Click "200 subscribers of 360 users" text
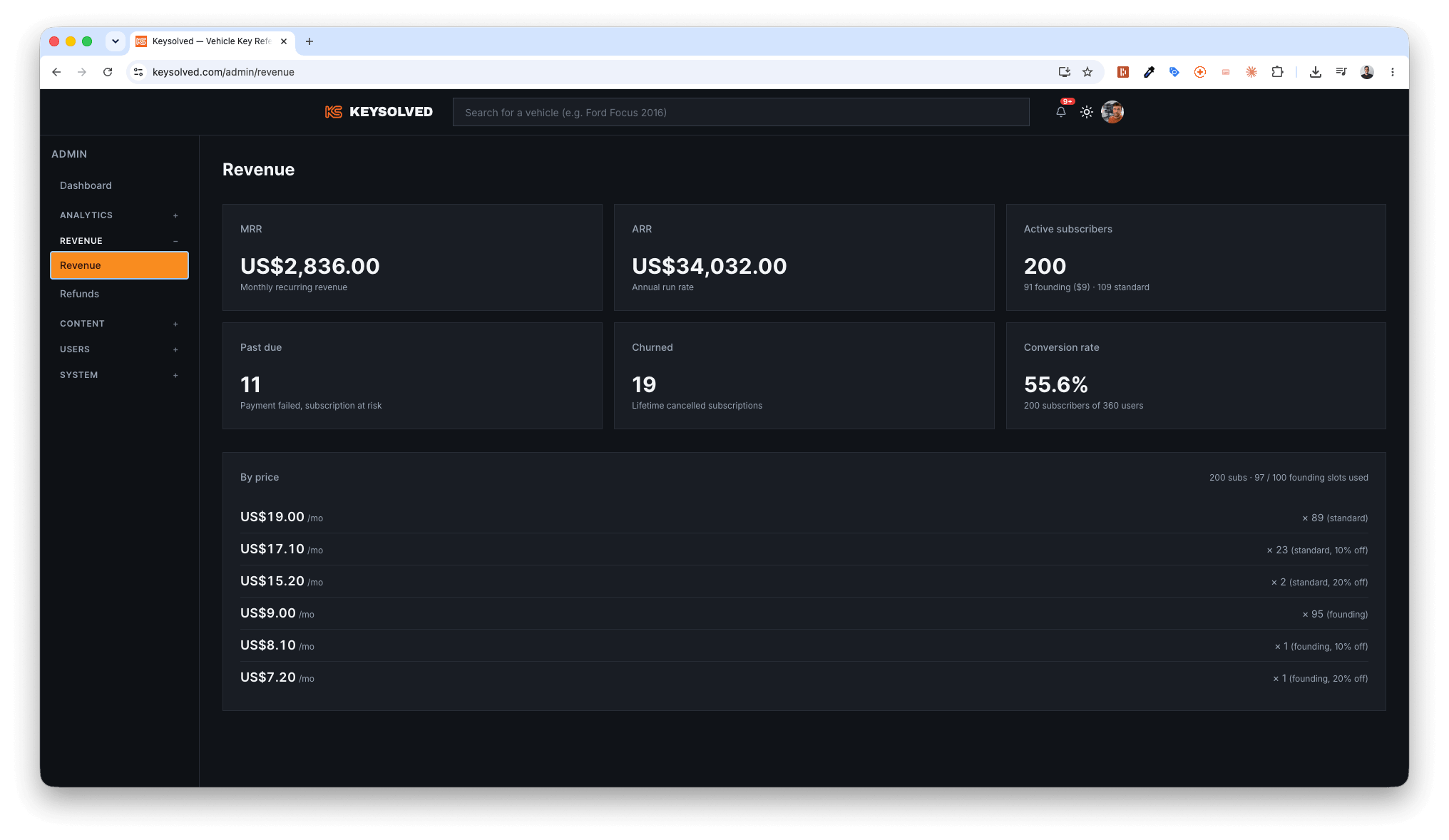 pos(1083,406)
